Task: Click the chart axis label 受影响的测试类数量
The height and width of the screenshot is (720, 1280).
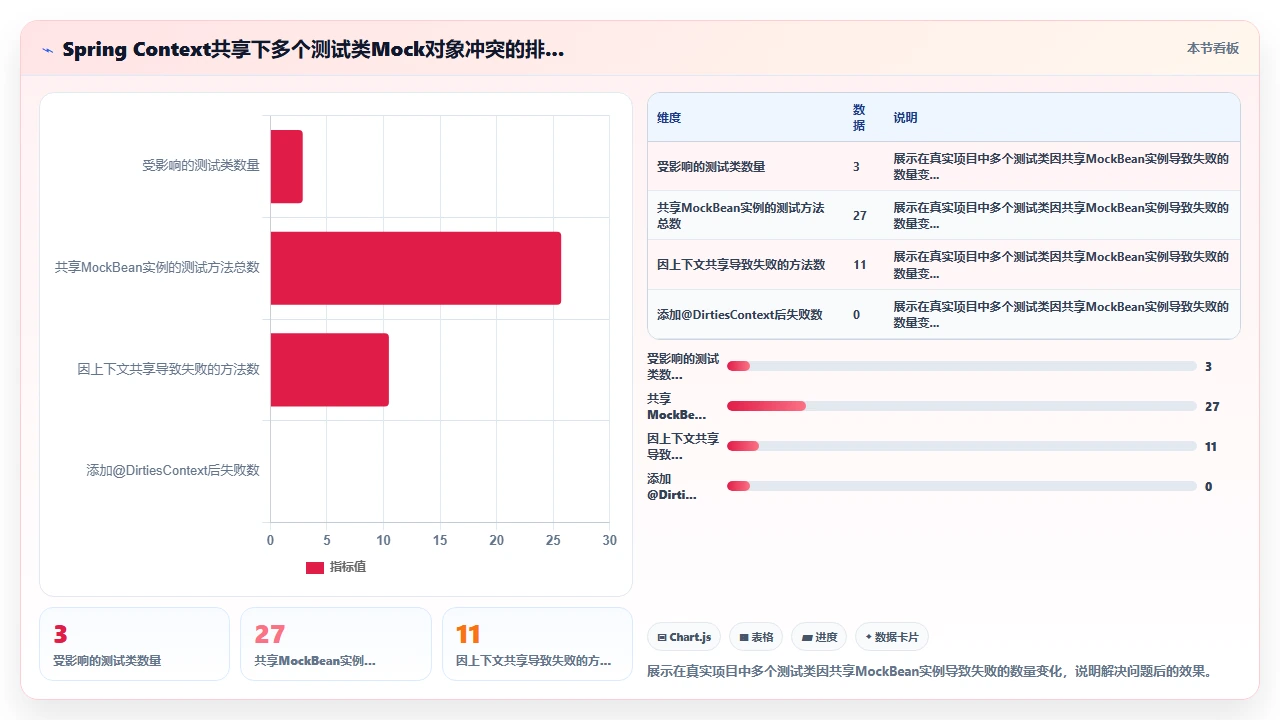Action: [201, 166]
